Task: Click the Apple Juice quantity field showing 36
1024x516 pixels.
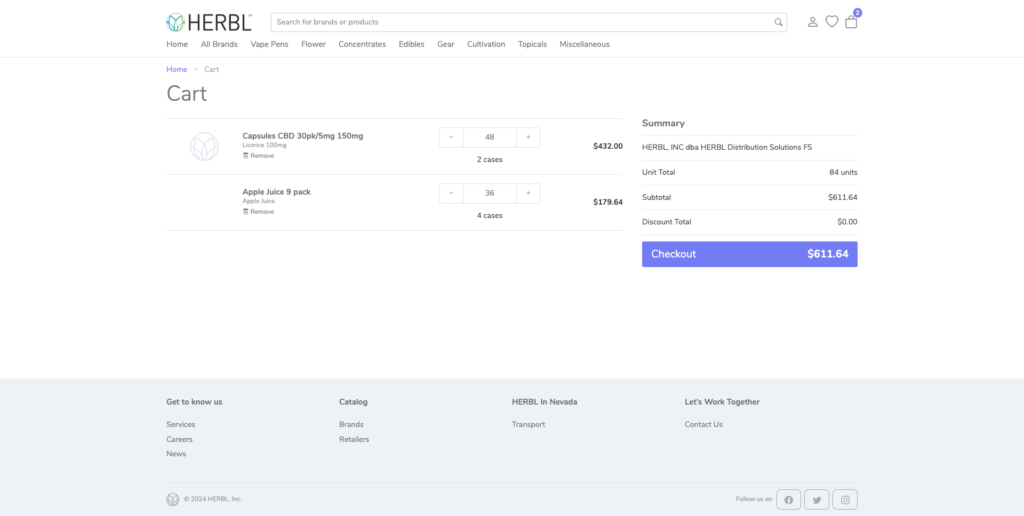Action: (x=490, y=193)
